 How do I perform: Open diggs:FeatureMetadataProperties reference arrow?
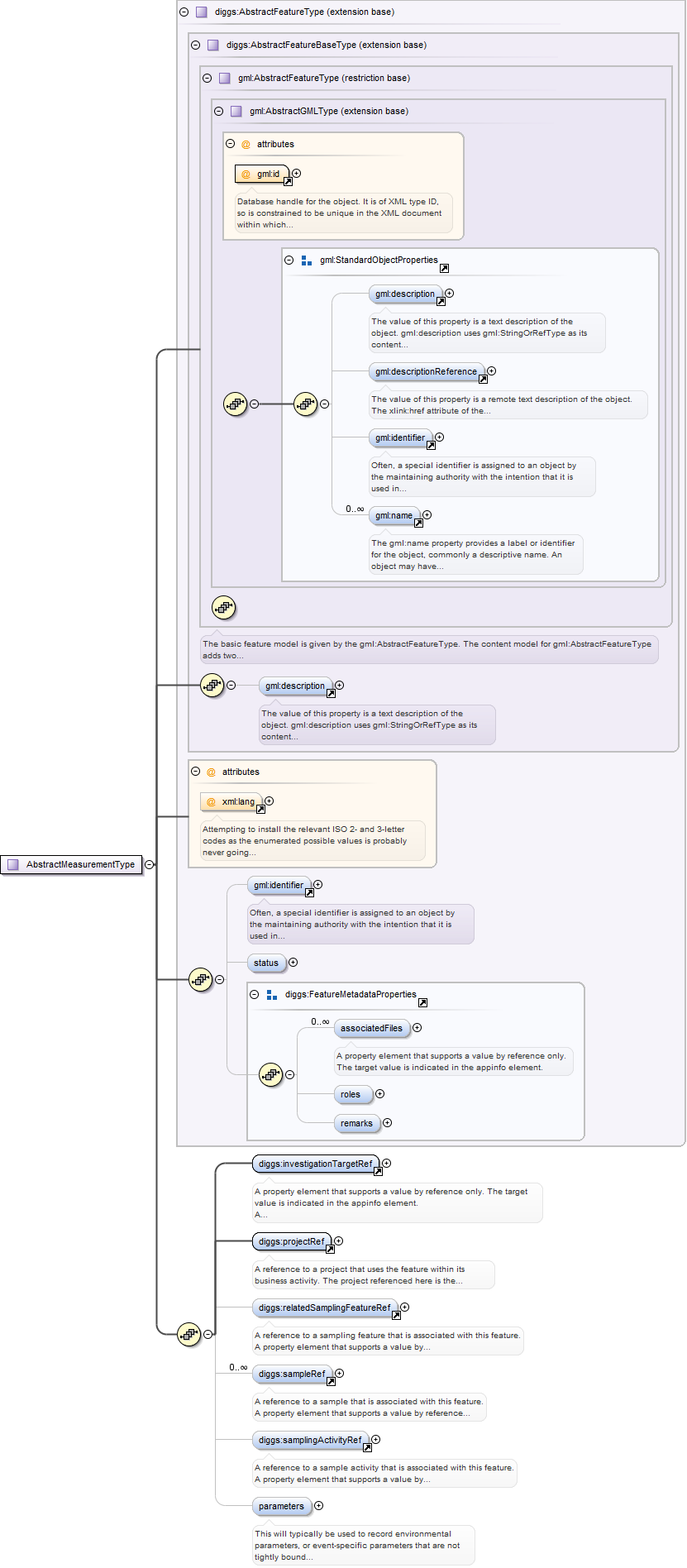(422, 1002)
